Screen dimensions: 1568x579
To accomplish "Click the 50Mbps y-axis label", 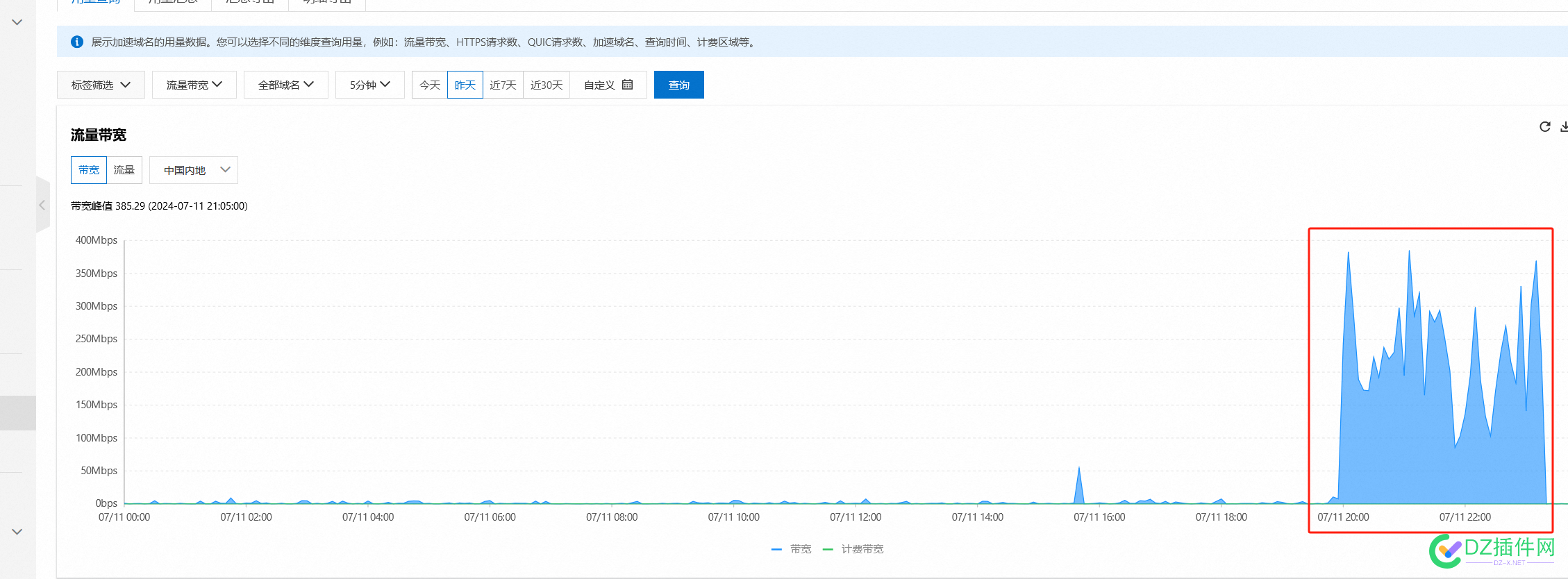I will (99, 471).
